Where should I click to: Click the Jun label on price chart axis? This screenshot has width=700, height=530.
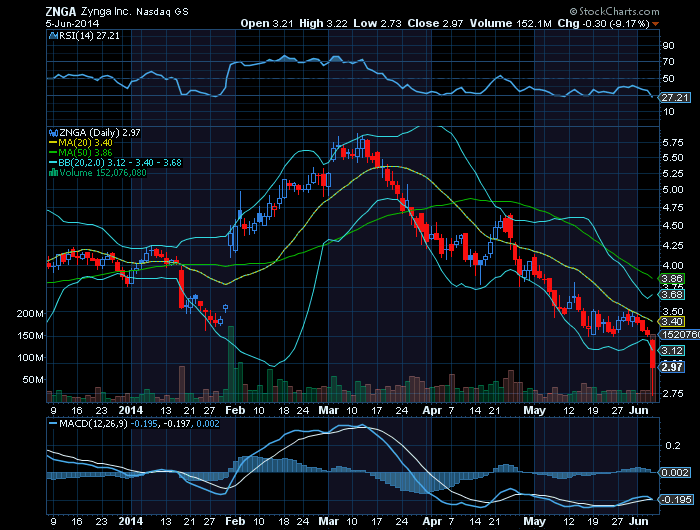pos(638,410)
